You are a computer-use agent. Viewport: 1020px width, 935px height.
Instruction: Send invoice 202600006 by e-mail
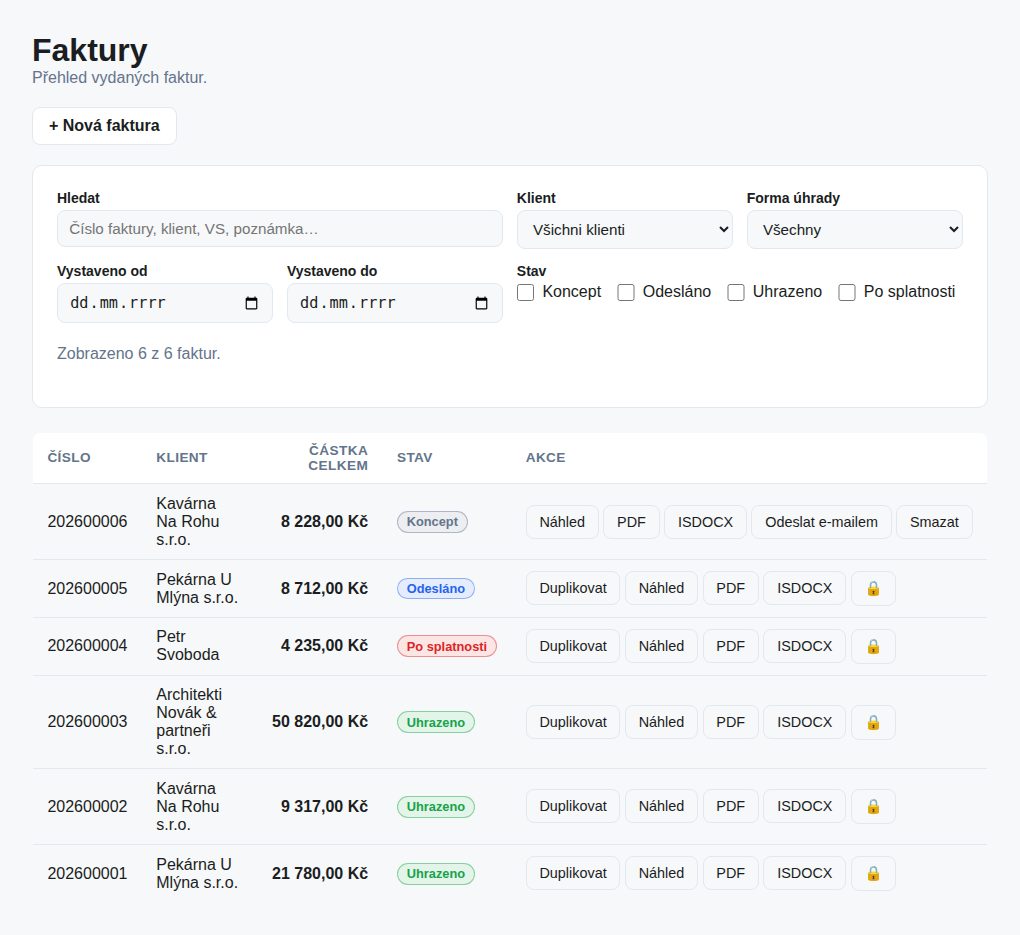point(821,522)
